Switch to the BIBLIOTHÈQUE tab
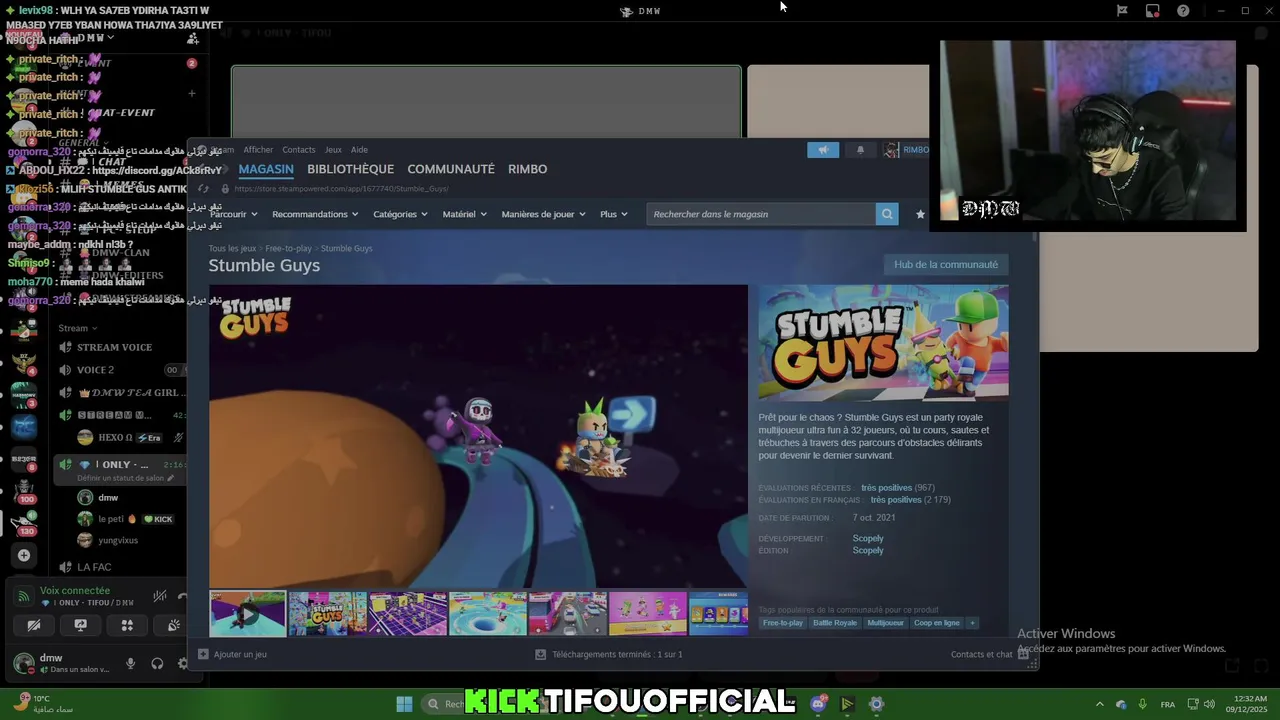Screen dimensions: 1280x720 tap(350, 169)
